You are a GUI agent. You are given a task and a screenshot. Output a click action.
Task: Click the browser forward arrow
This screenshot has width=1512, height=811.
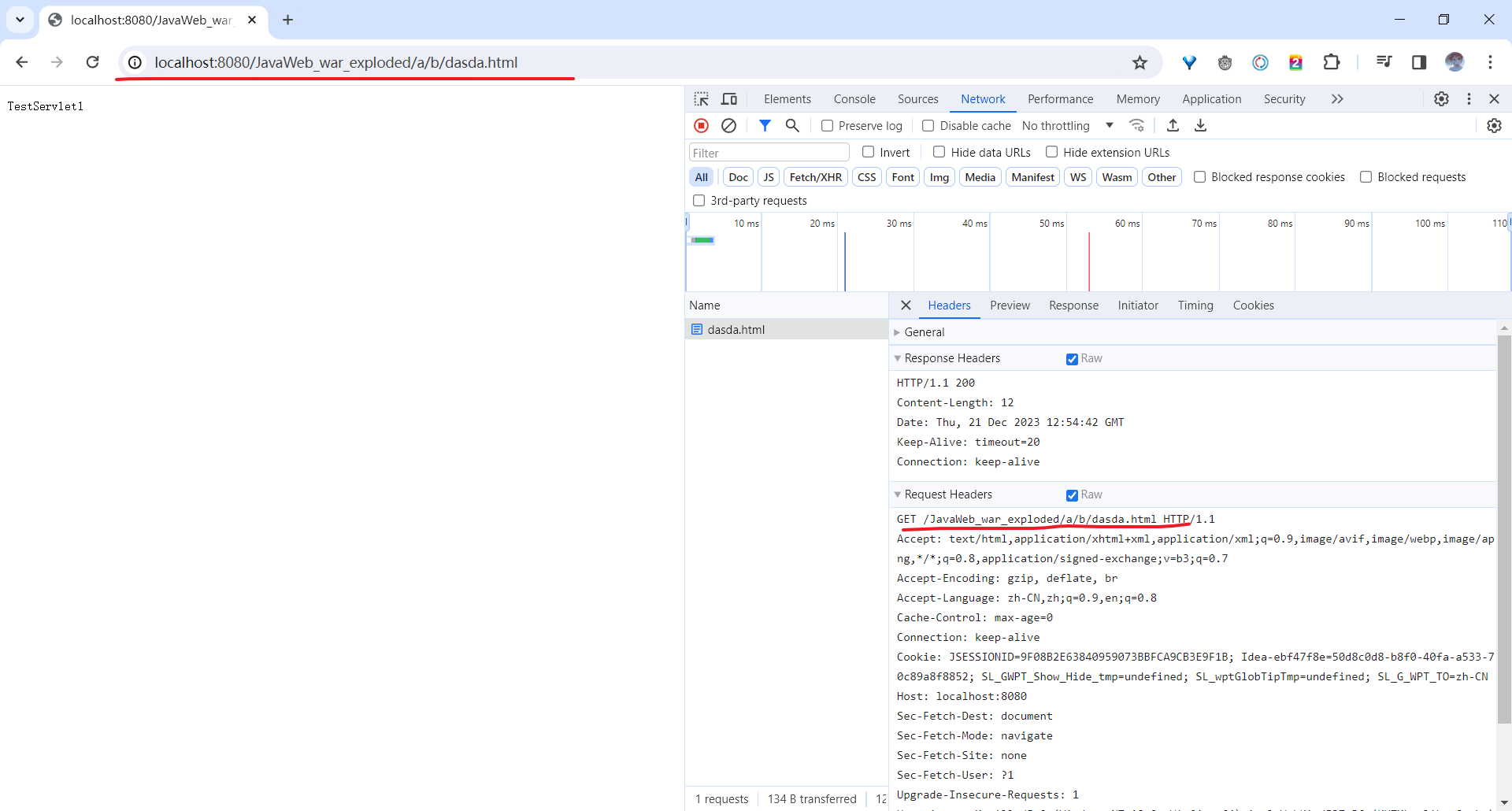[57, 62]
